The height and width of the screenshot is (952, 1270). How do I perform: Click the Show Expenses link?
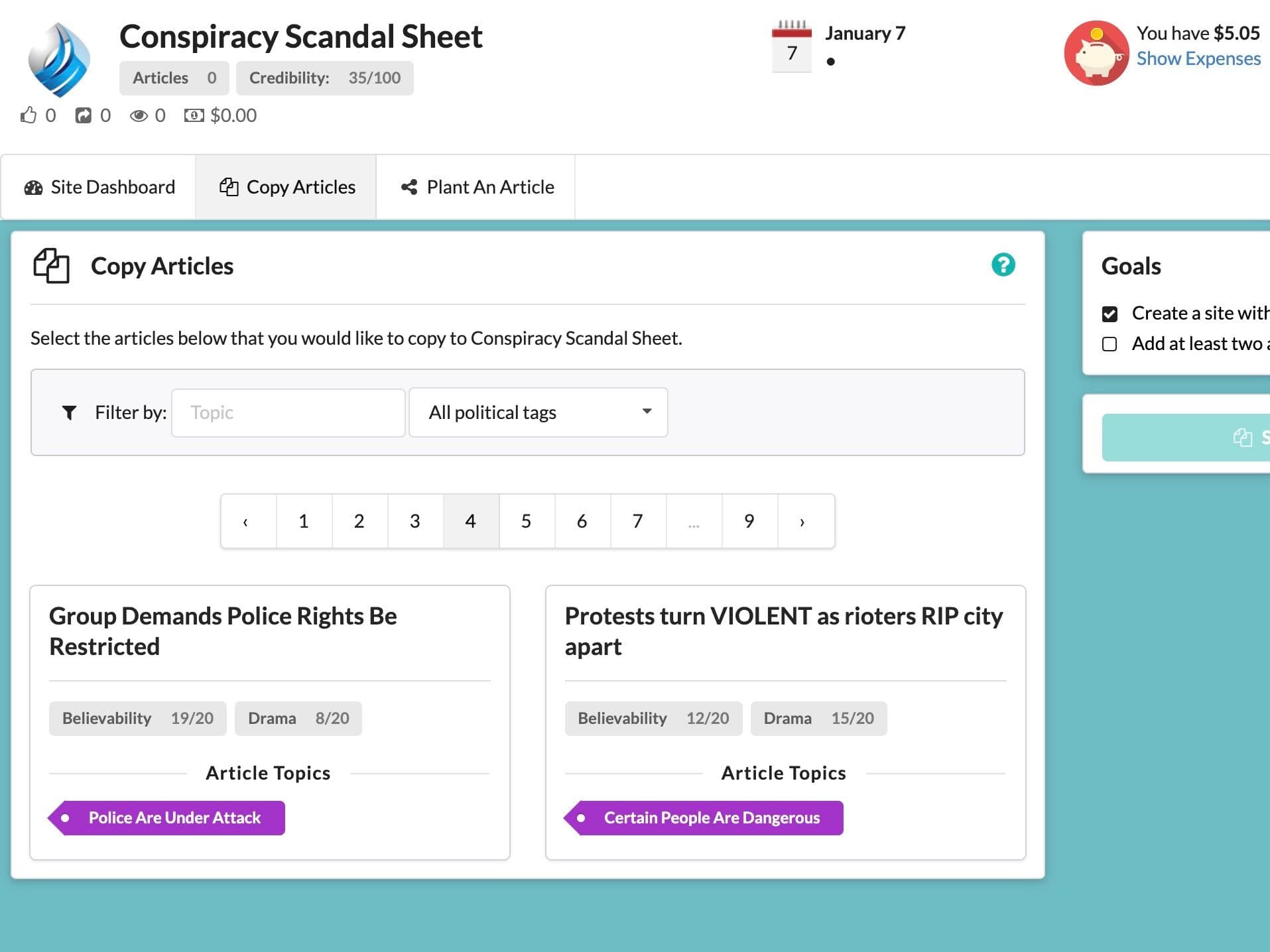(1198, 58)
